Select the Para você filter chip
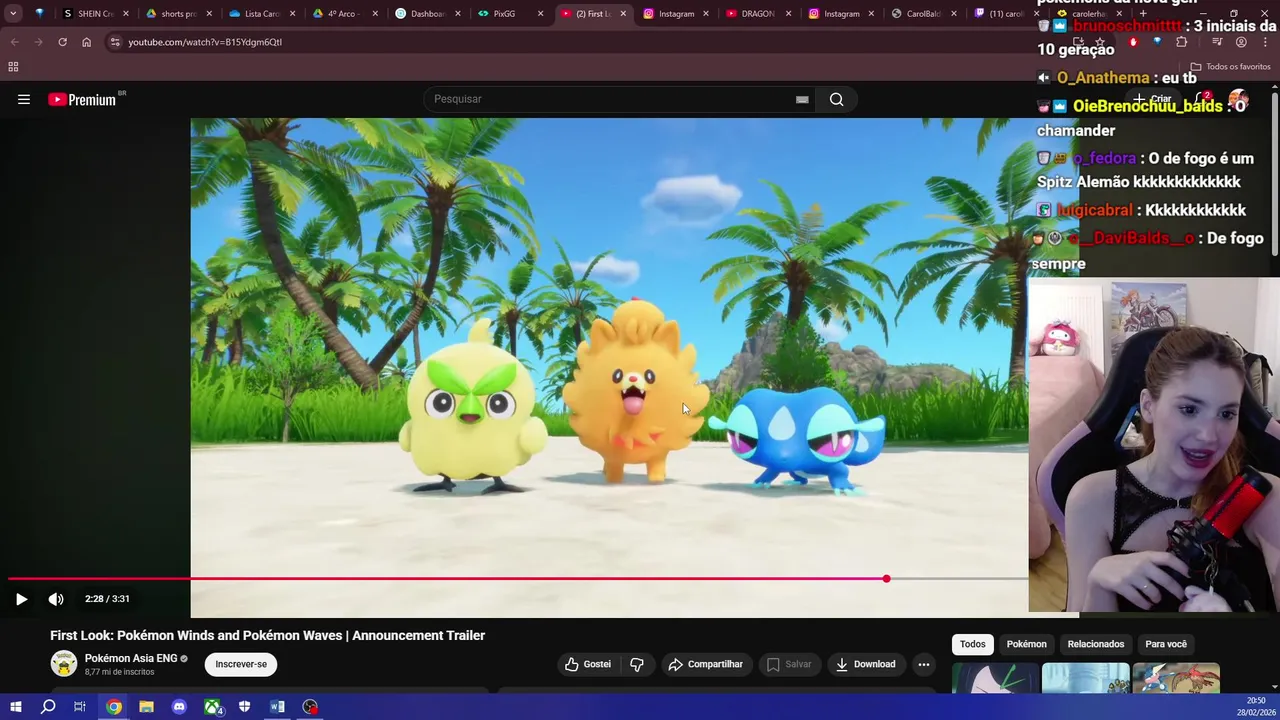The width and height of the screenshot is (1280, 720). click(x=1166, y=644)
